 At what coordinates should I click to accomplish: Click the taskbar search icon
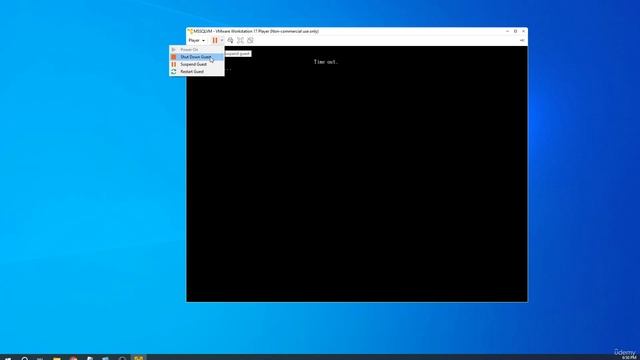[x=24, y=358]
